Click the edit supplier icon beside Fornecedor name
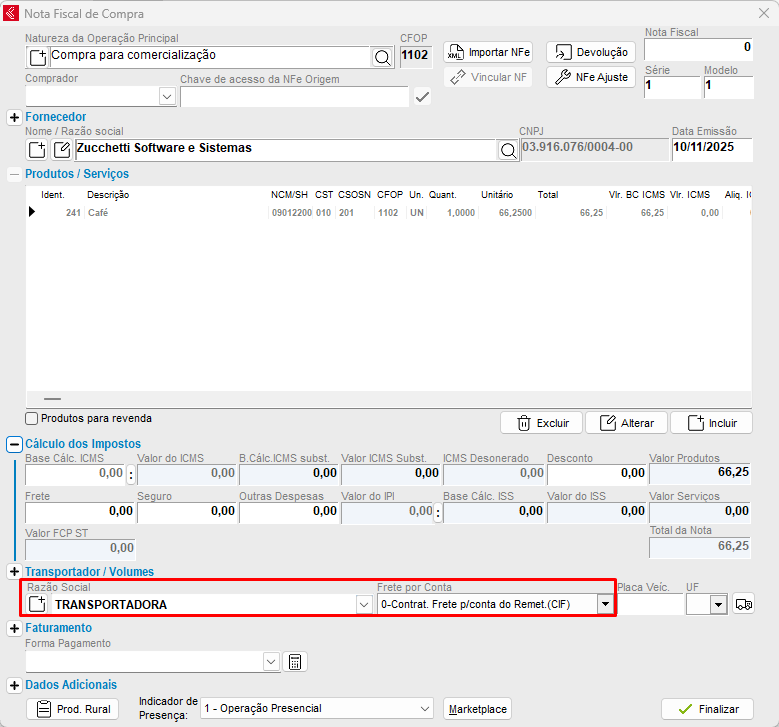The width and height of the screenshot is (779, 727). 62,150
